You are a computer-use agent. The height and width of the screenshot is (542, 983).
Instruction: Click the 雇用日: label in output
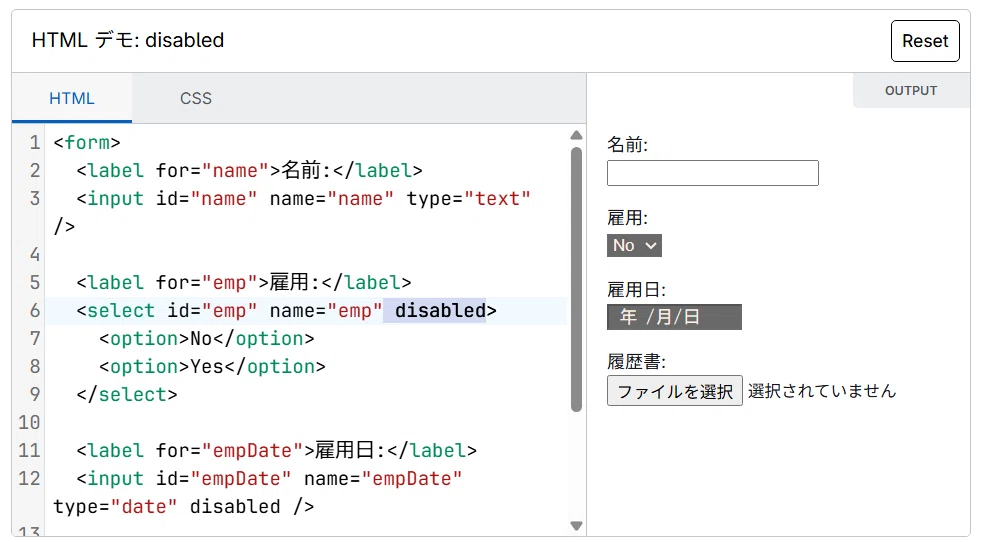636,290
